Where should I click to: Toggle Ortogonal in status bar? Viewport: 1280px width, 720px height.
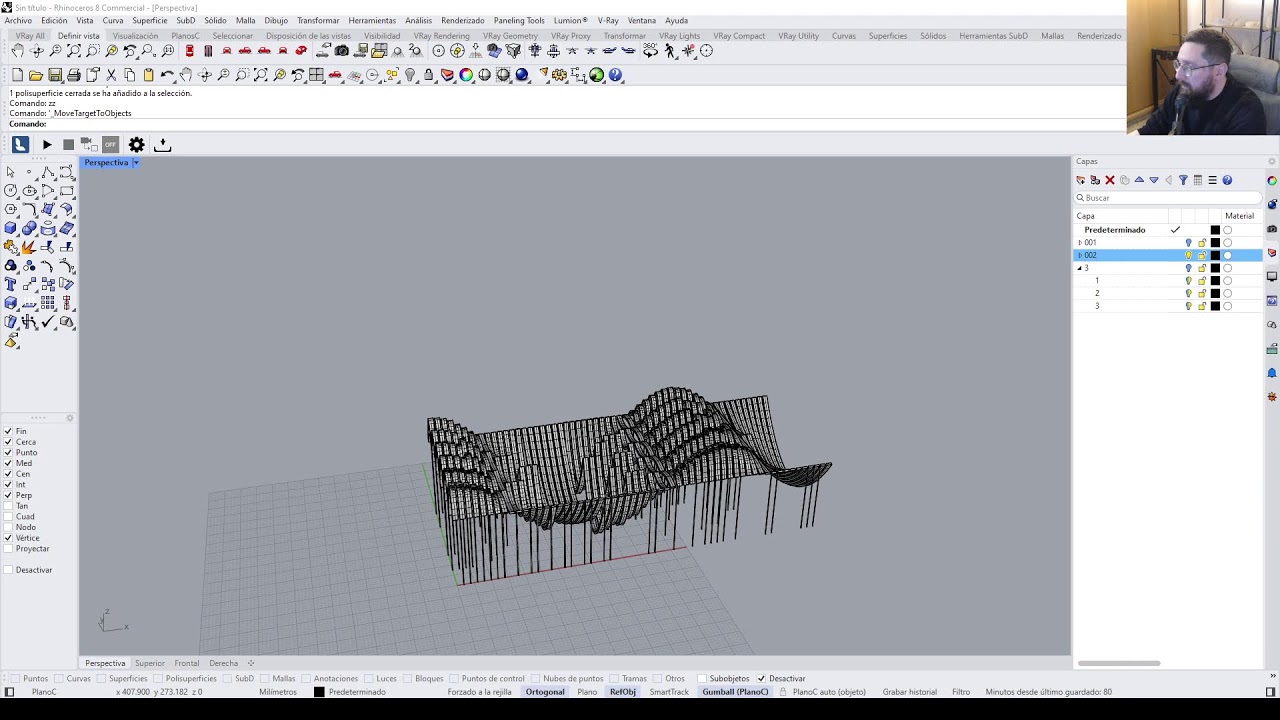point(545,692)
